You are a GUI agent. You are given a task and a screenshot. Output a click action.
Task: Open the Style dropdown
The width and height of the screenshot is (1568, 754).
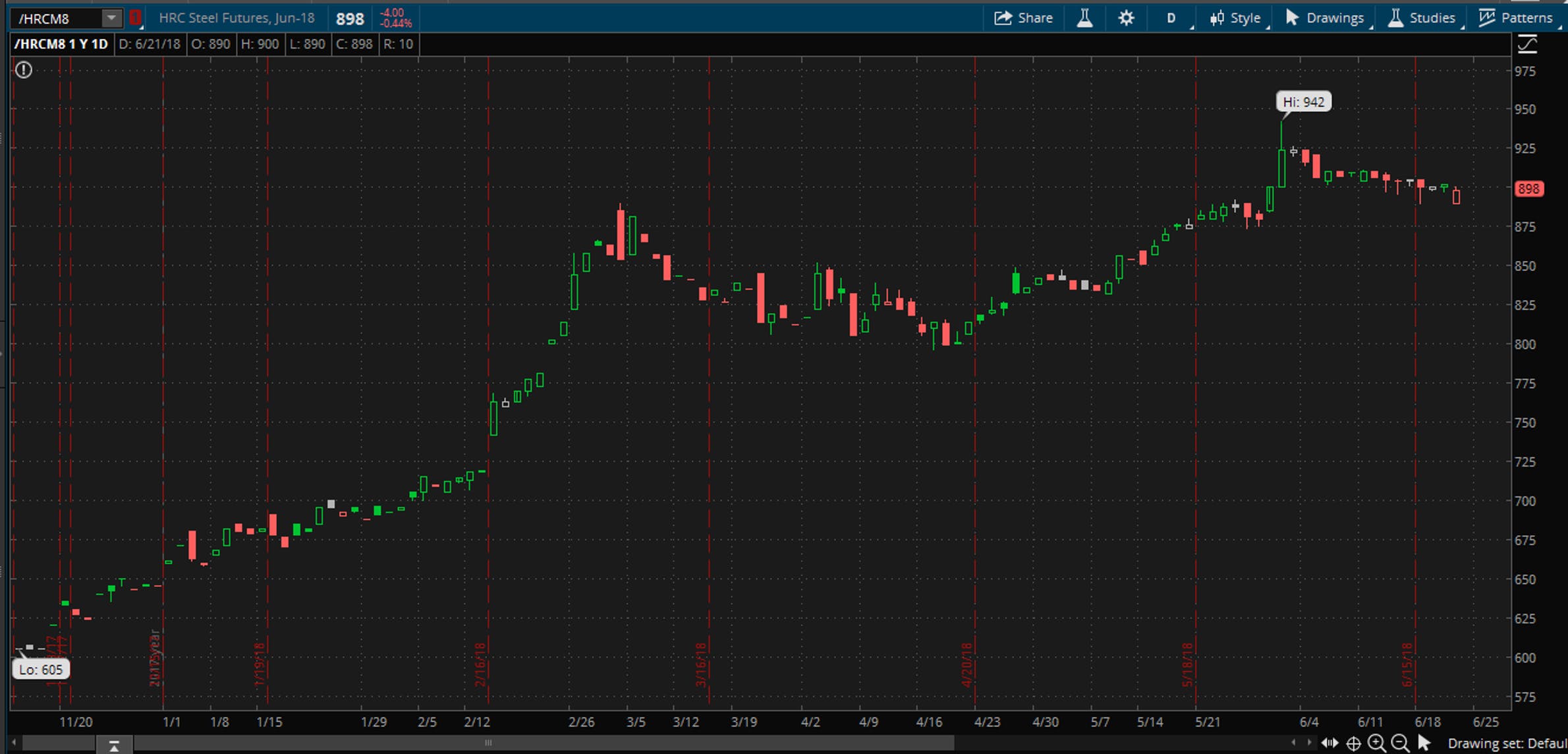[1236, 18]
